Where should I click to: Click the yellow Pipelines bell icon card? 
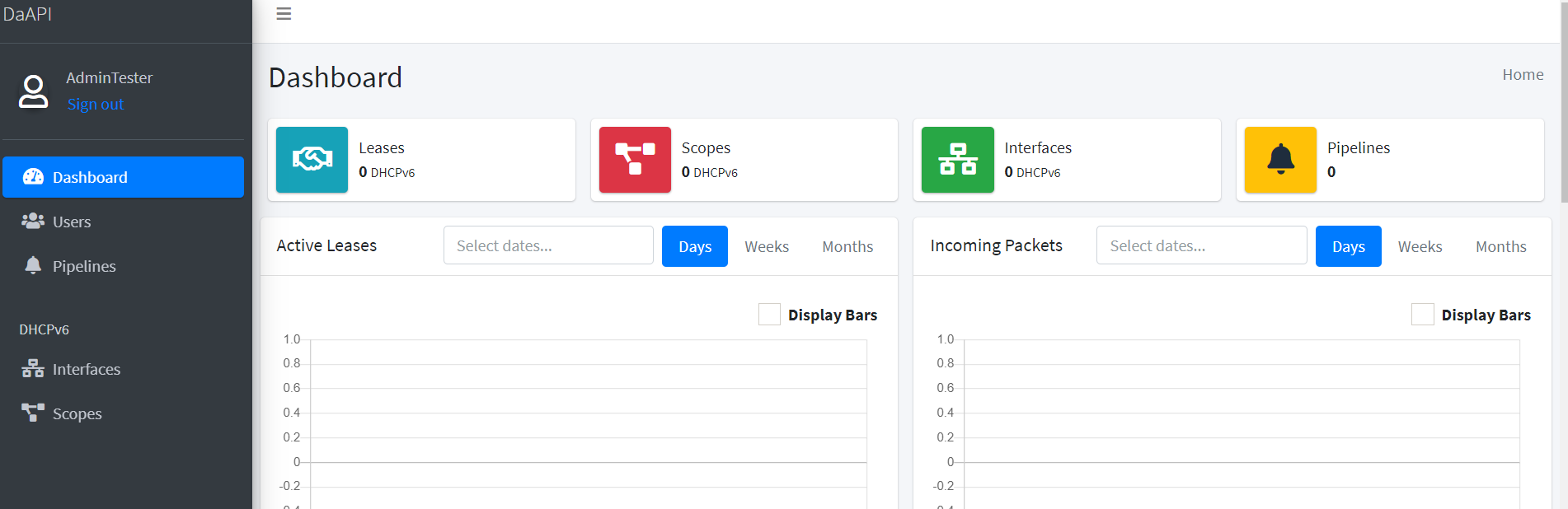pos(1280,160)
